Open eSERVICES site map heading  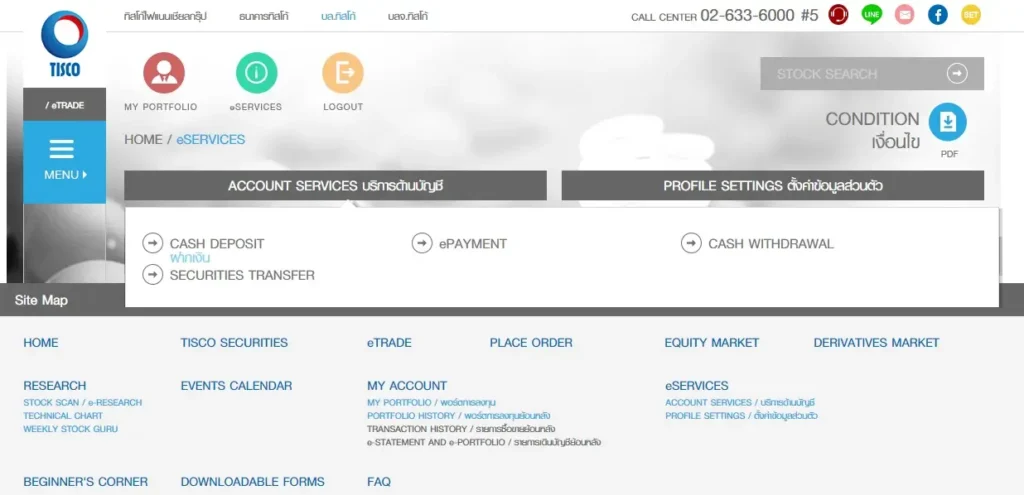[x=697, y=385]
